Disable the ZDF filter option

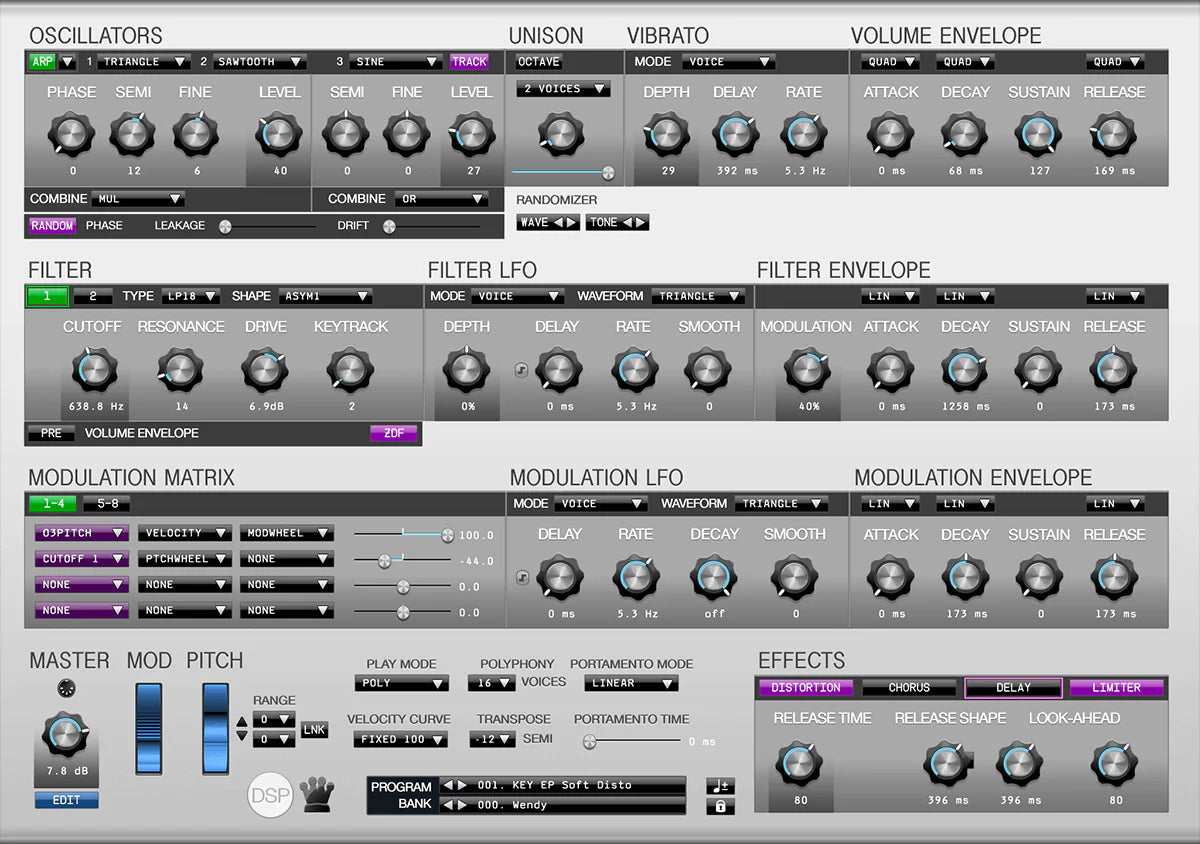[394, 434]
